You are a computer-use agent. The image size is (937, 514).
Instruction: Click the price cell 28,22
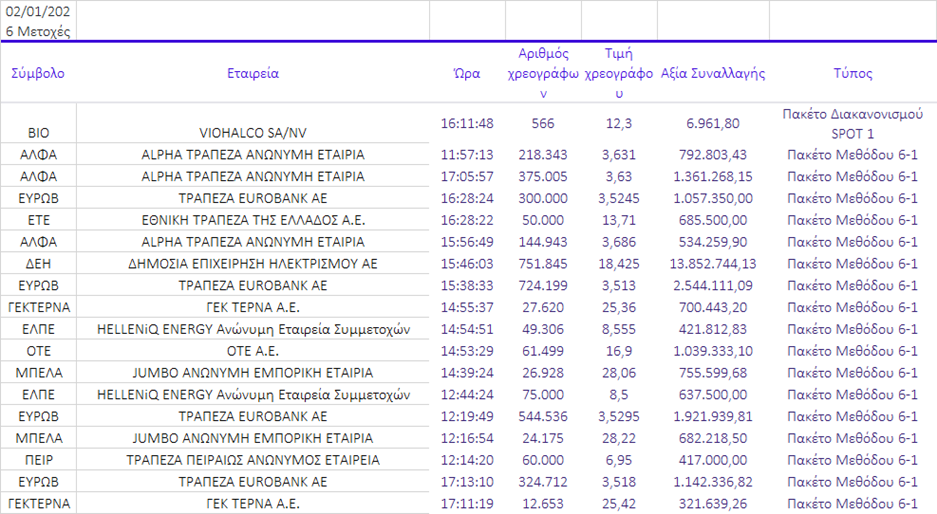pyautogui.click(x=619, y=439)
